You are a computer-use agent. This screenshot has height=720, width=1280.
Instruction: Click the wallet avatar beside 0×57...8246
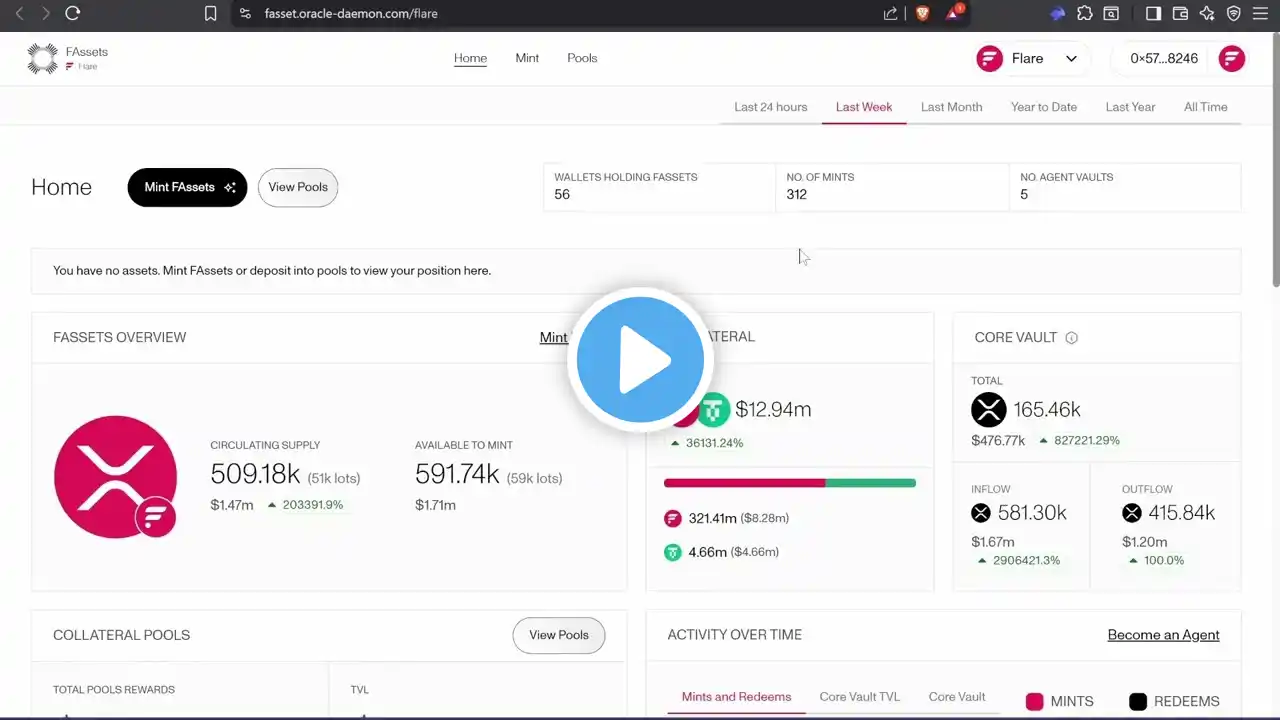tap(1231, 58)
